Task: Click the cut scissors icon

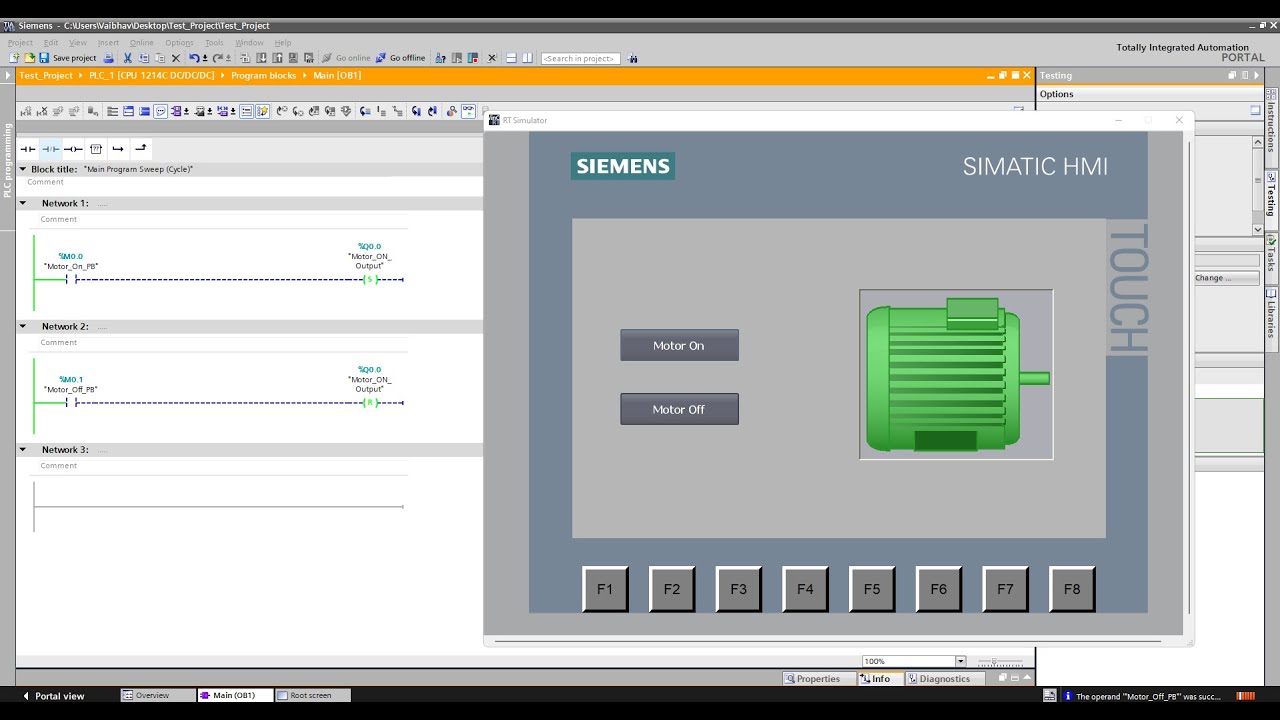Action: [129, 58]
